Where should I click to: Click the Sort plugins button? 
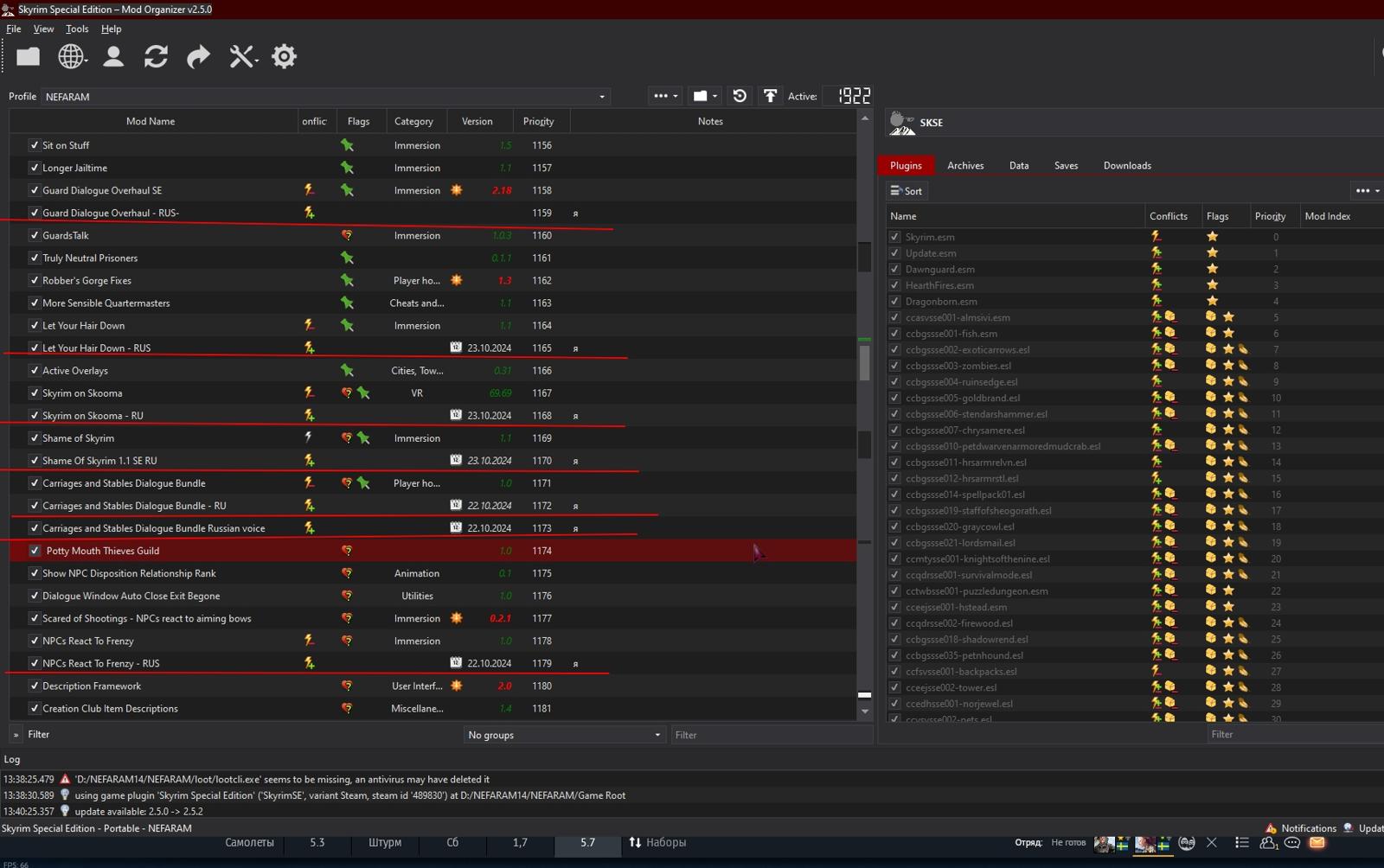point(907,191)
